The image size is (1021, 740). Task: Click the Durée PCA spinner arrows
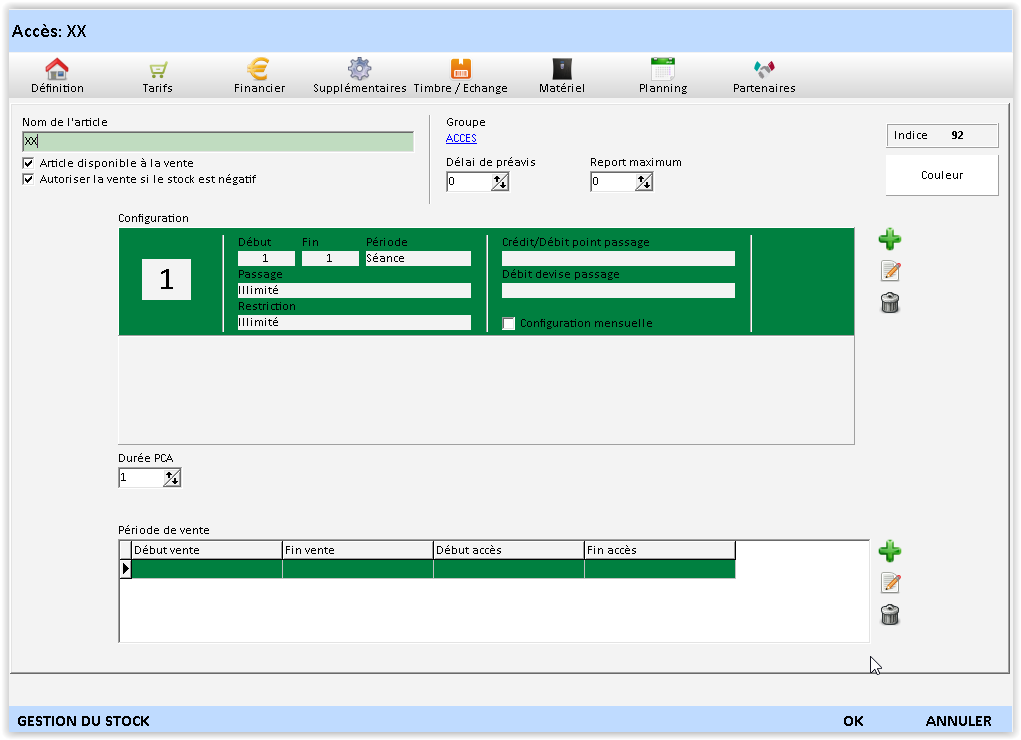click(172, 478)
